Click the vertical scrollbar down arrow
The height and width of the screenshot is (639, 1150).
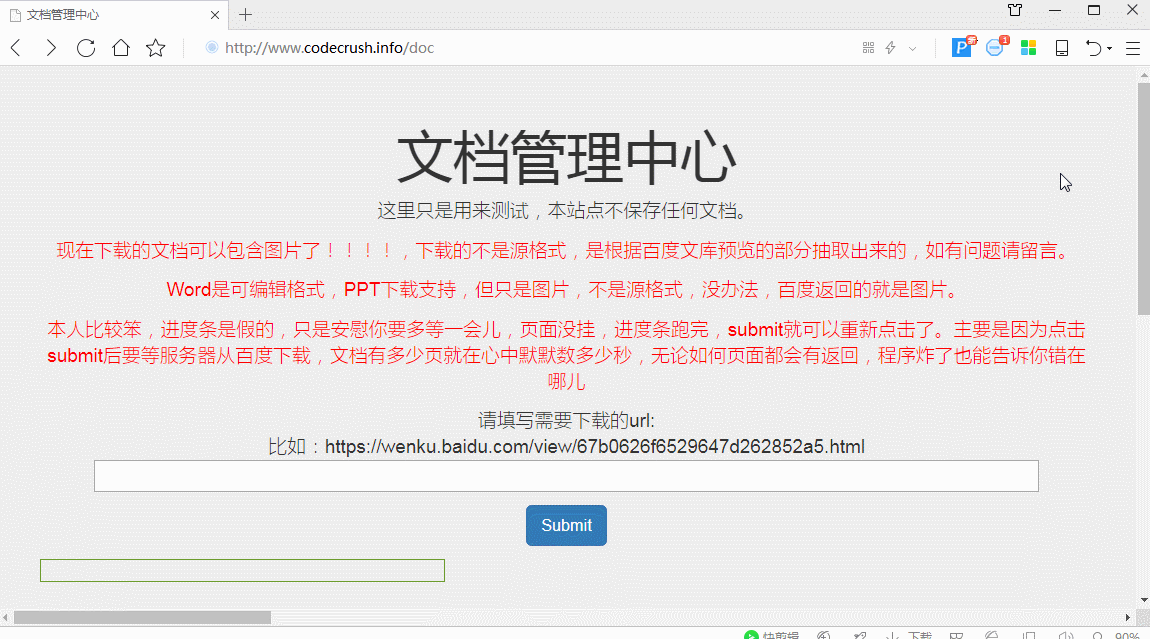pyautogui.click(x=1143, y=600)
